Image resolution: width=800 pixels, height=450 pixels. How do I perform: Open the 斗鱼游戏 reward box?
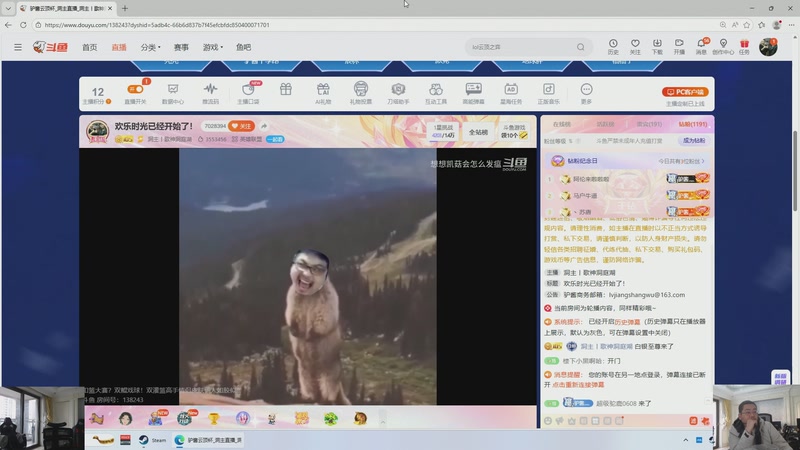pos(514,132)
